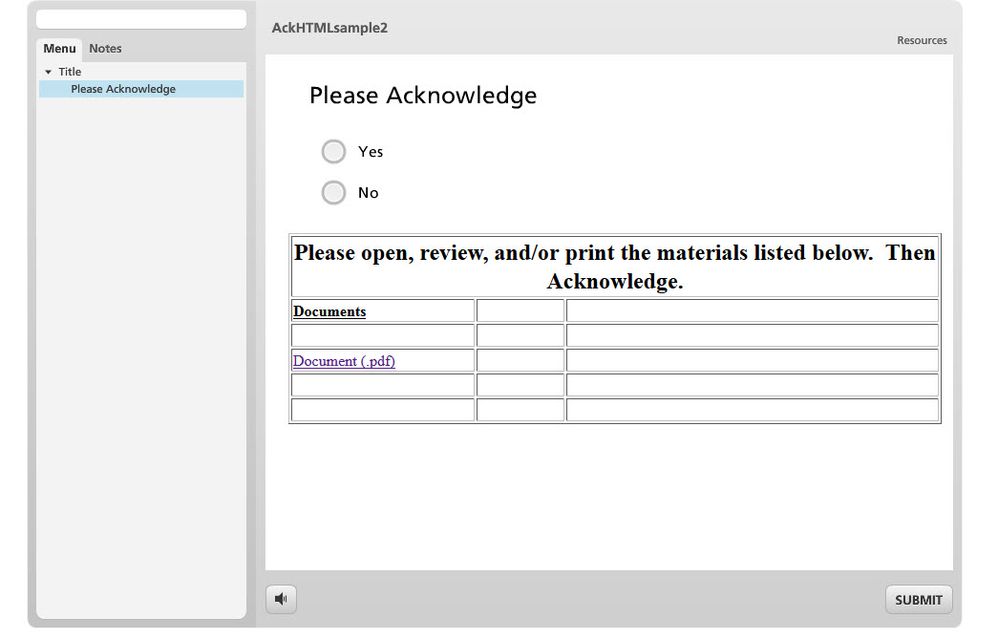
Task: Select the Yes radio button
Action: coord(333,152)
